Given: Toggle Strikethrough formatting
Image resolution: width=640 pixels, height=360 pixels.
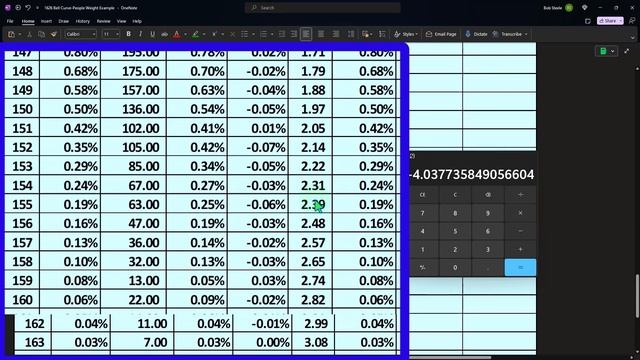Looking at the screenshot, I should click(164, 34).
